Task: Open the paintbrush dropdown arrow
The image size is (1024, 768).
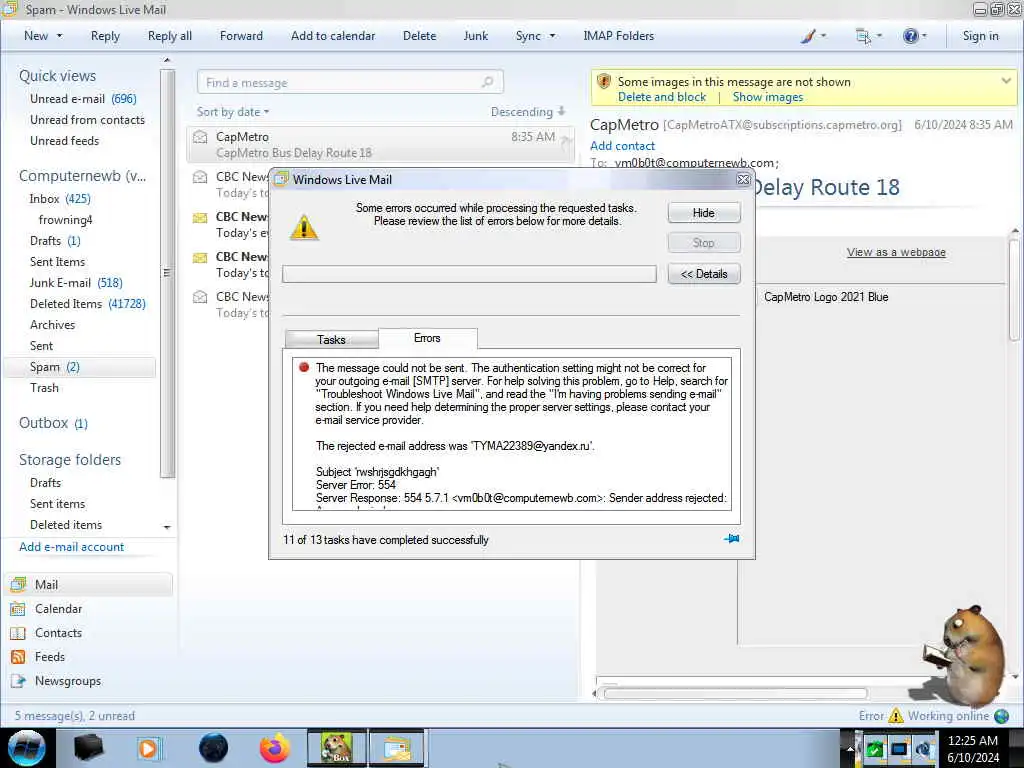Action: coord(823,36)
